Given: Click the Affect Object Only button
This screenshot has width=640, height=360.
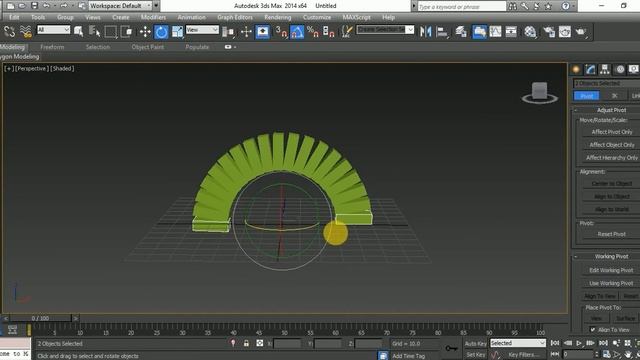Looking at the screenshot, I should click(x=611, y=145).
